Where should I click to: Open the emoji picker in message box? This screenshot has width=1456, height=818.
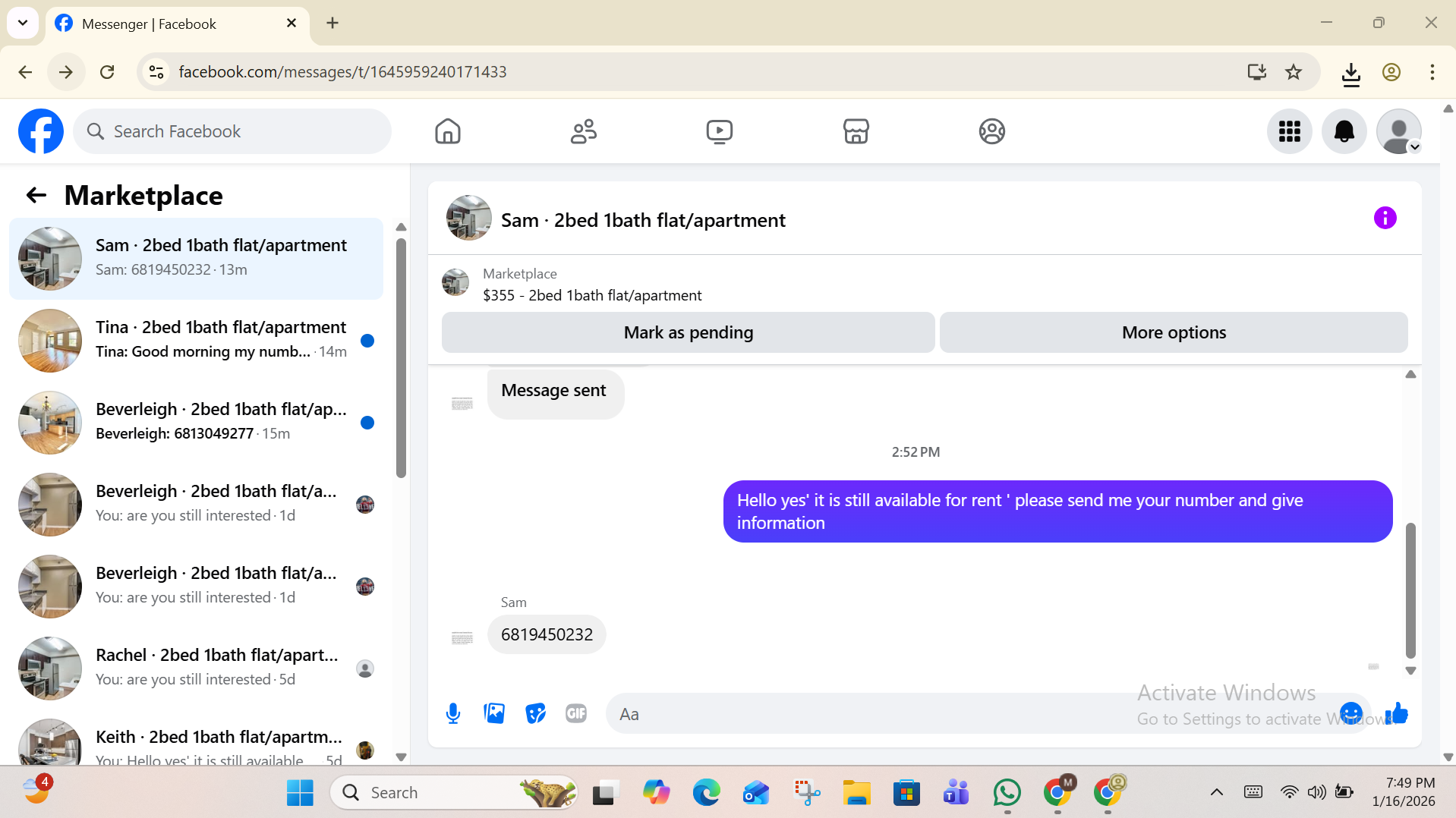click(1350, 713)
